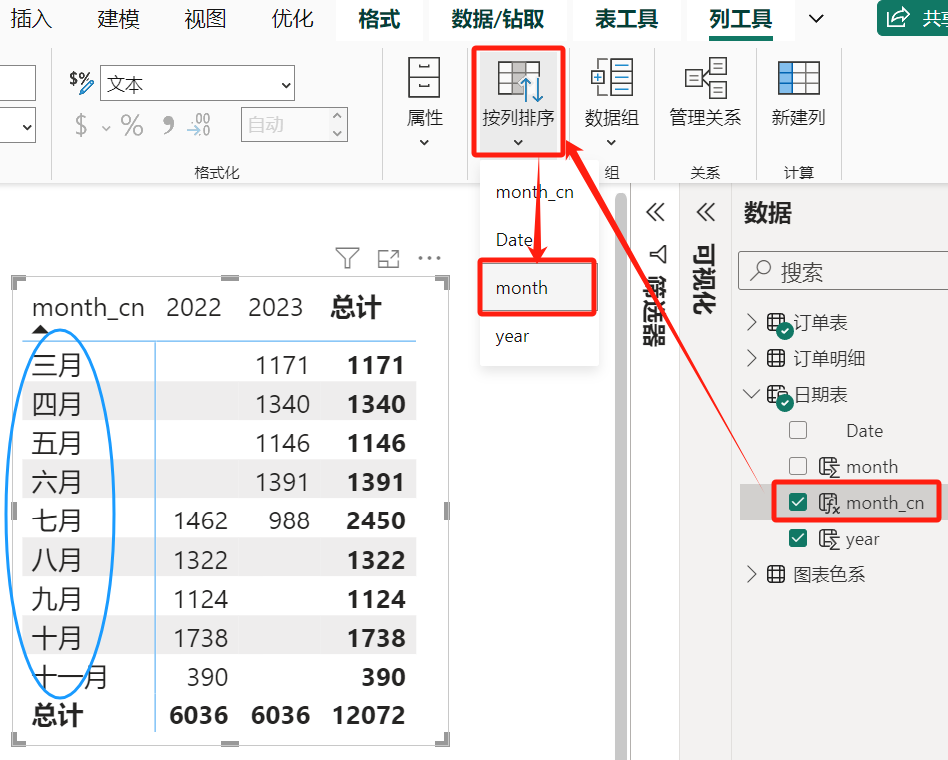Click the currency dollar format icon
The image size is (948, 760).
point(81,125)
